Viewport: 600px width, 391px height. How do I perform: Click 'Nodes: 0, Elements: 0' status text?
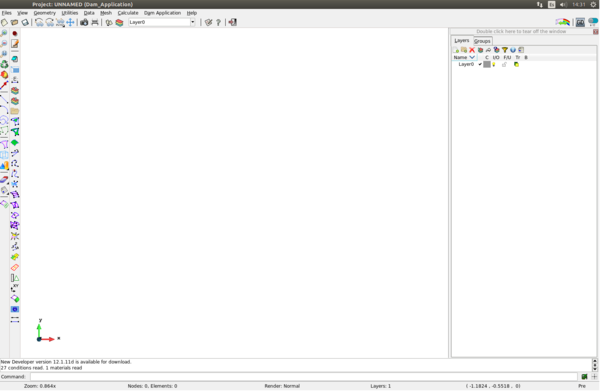pos(152,386)
